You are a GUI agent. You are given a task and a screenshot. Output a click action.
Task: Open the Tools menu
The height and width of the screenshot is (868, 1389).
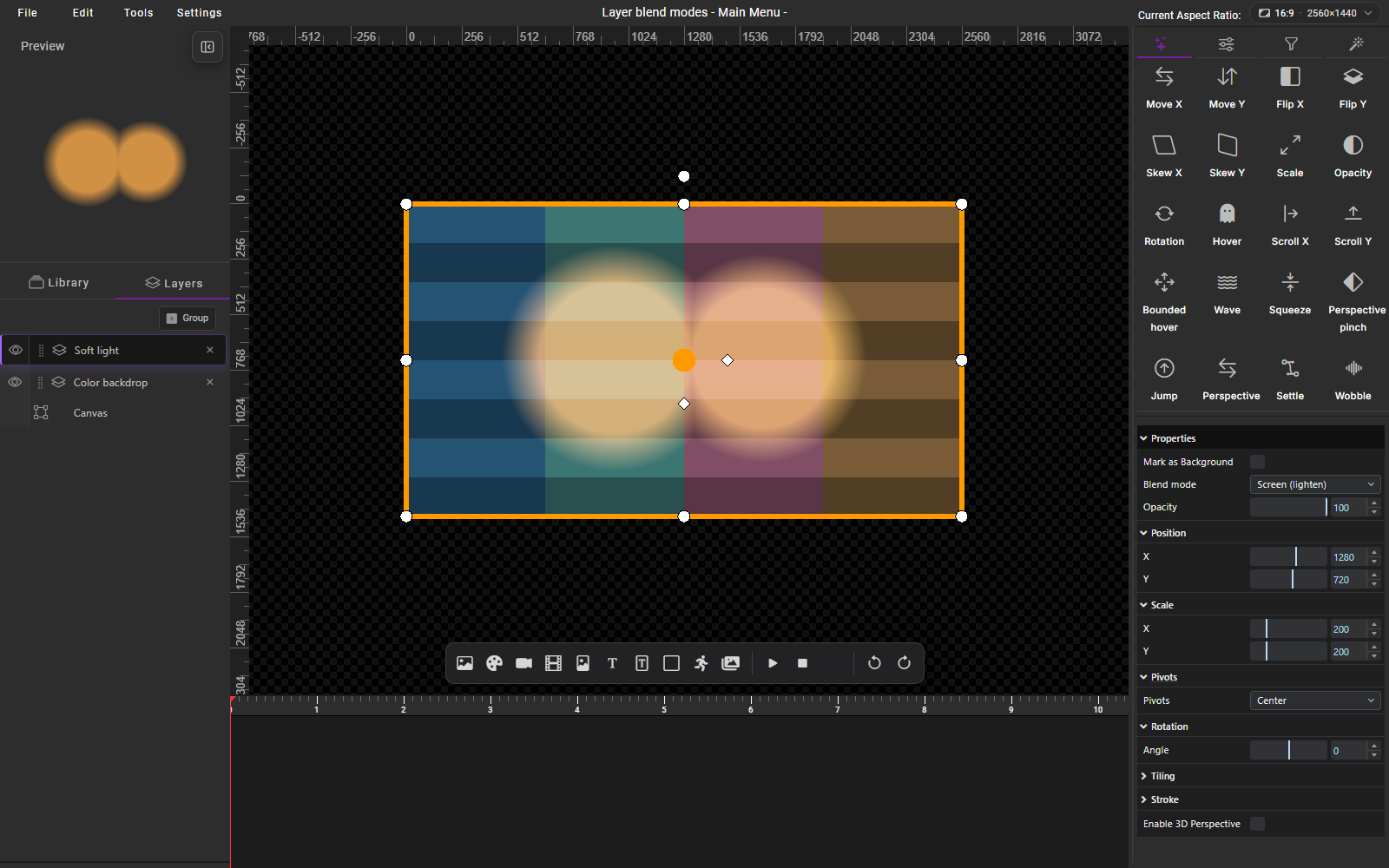(138, 13)
